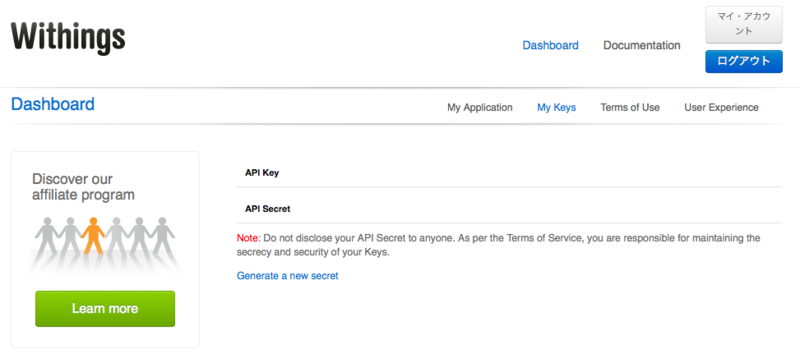The width and height of the screenshot is (800, 363).
Task: Select the My Keys tab
Action: 556,108
